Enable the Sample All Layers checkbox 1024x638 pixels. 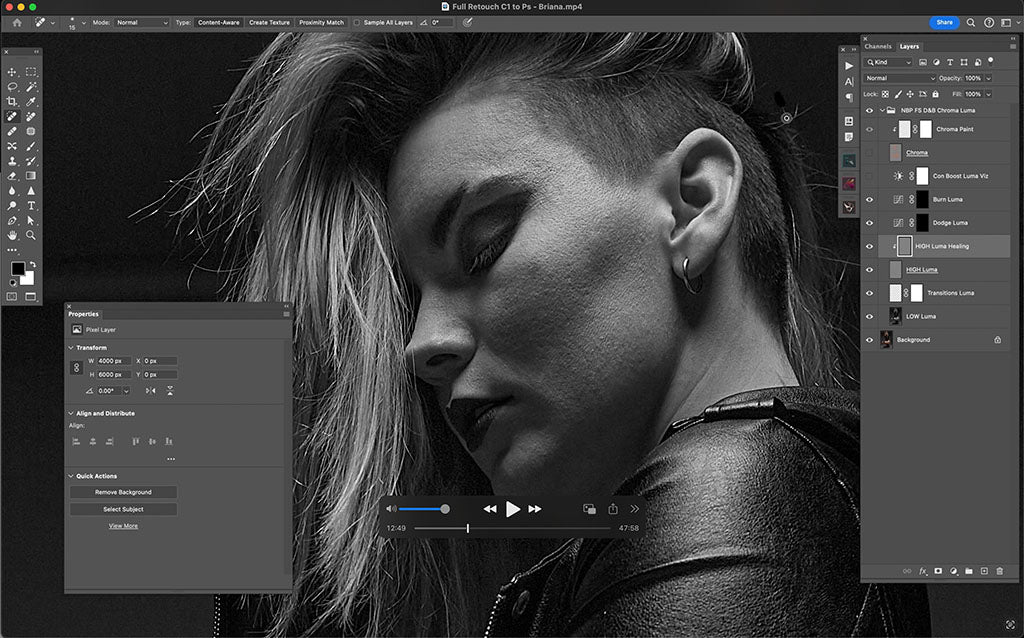click(x=356, y=22)
